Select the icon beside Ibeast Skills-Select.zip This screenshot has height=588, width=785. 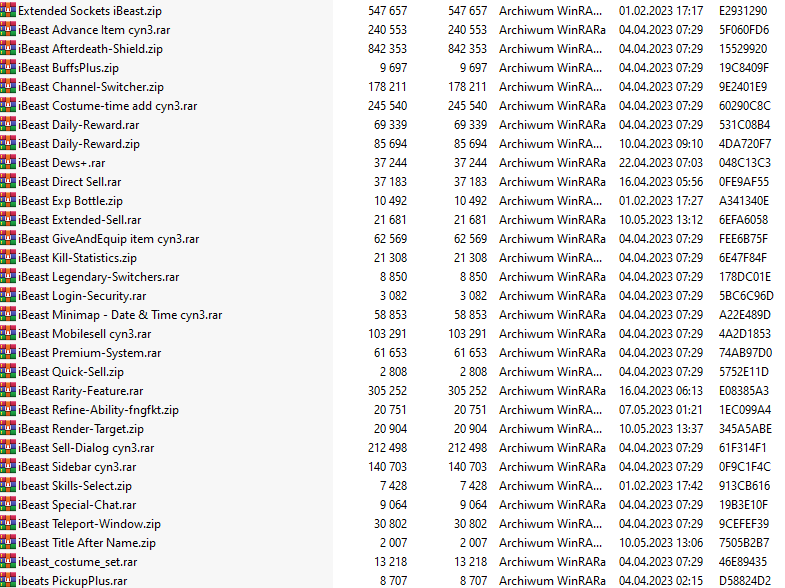pyautogui.click(x=8, y=485)
